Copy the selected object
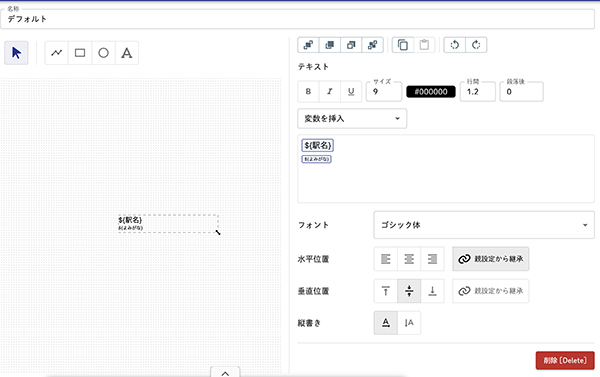The image size is (600, 377). click(x=403, y=45)
